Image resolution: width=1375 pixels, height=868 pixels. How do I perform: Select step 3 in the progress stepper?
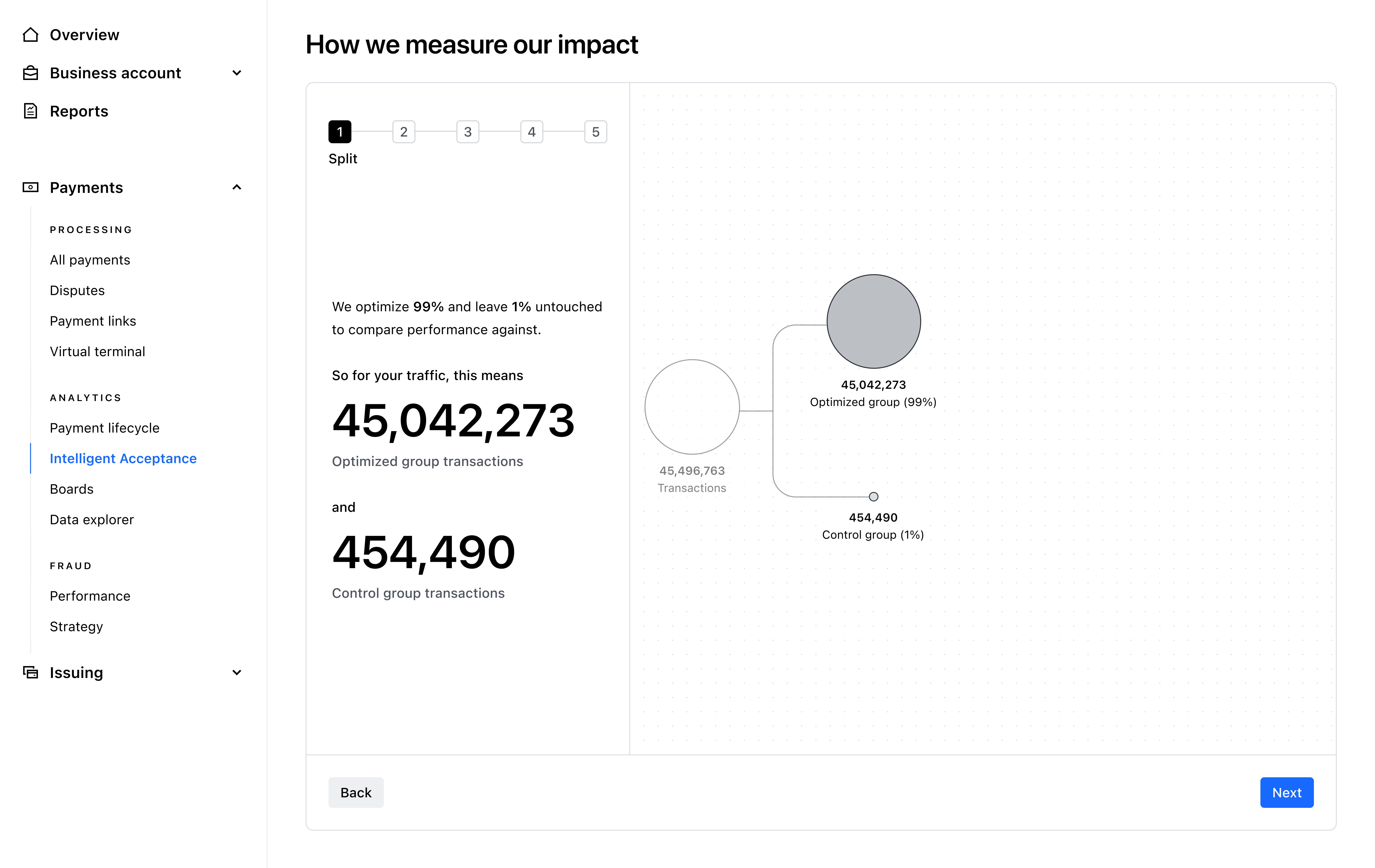point(468,132)
